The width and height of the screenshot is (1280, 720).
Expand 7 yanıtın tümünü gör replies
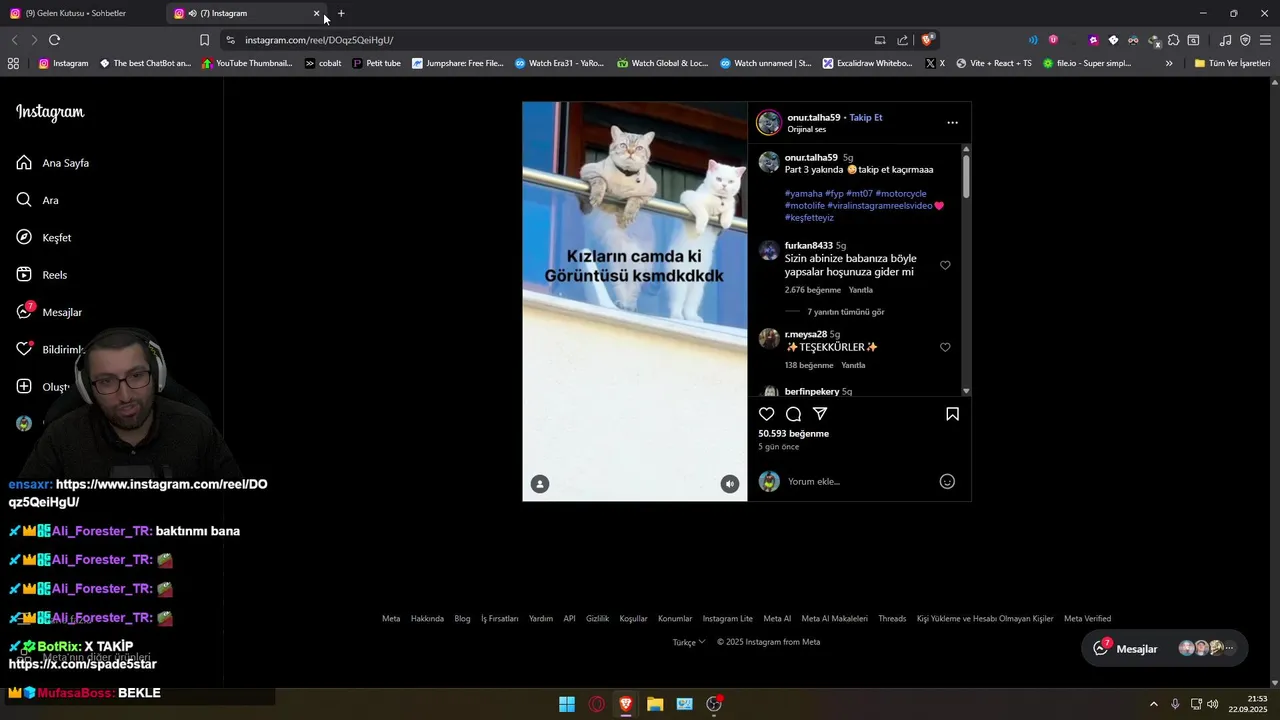[846, 312]
